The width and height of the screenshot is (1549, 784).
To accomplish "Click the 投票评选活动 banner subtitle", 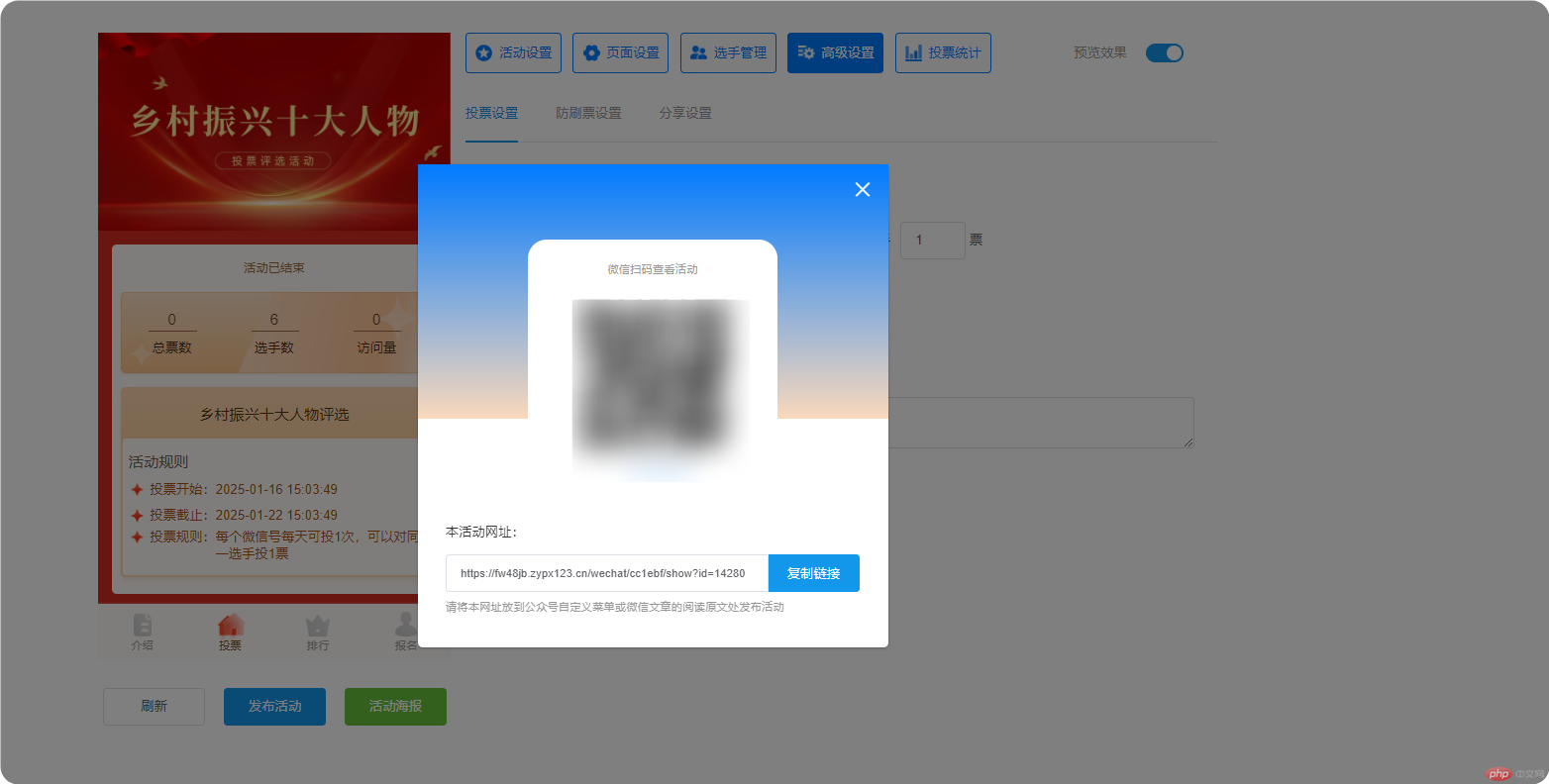I will point(273,160).
